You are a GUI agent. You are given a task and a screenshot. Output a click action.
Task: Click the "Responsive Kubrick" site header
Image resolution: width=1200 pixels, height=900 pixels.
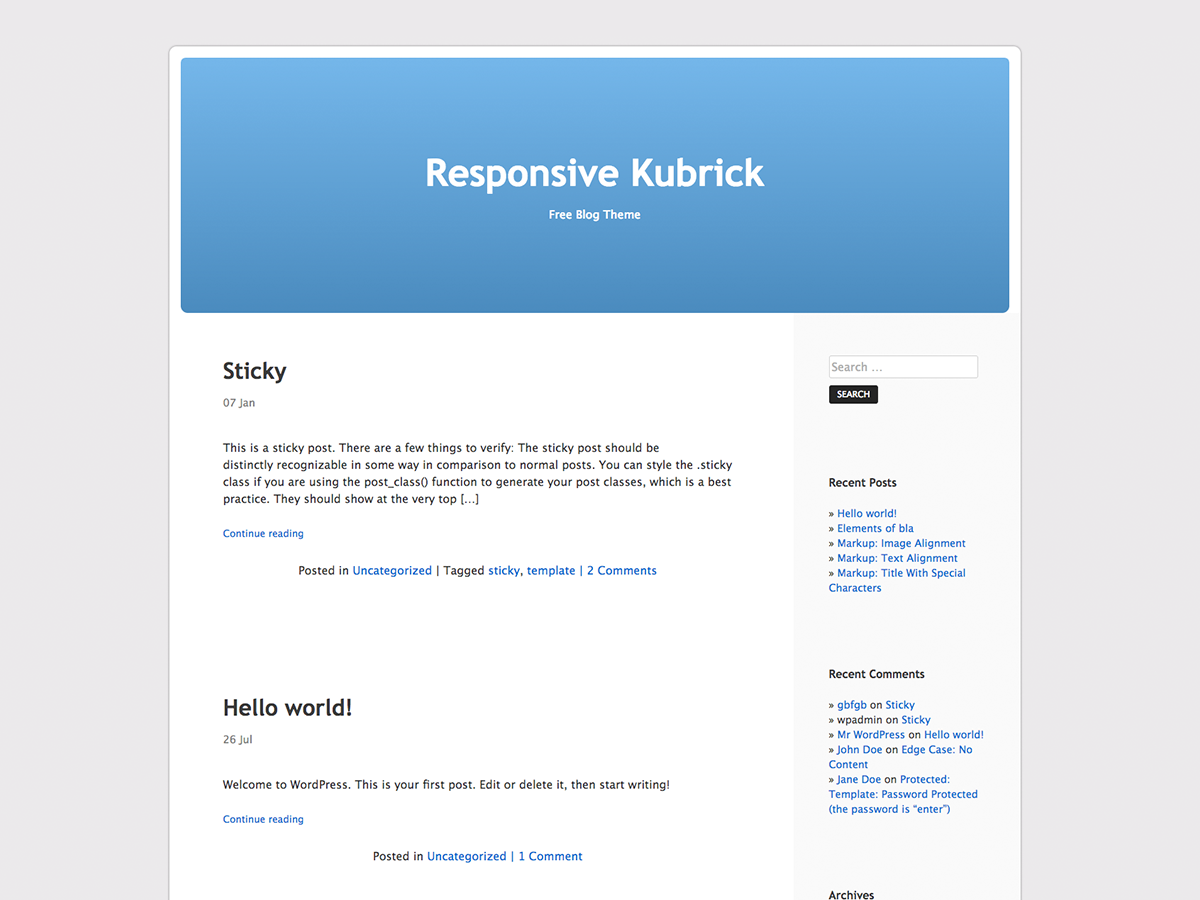tap(594, 172)
